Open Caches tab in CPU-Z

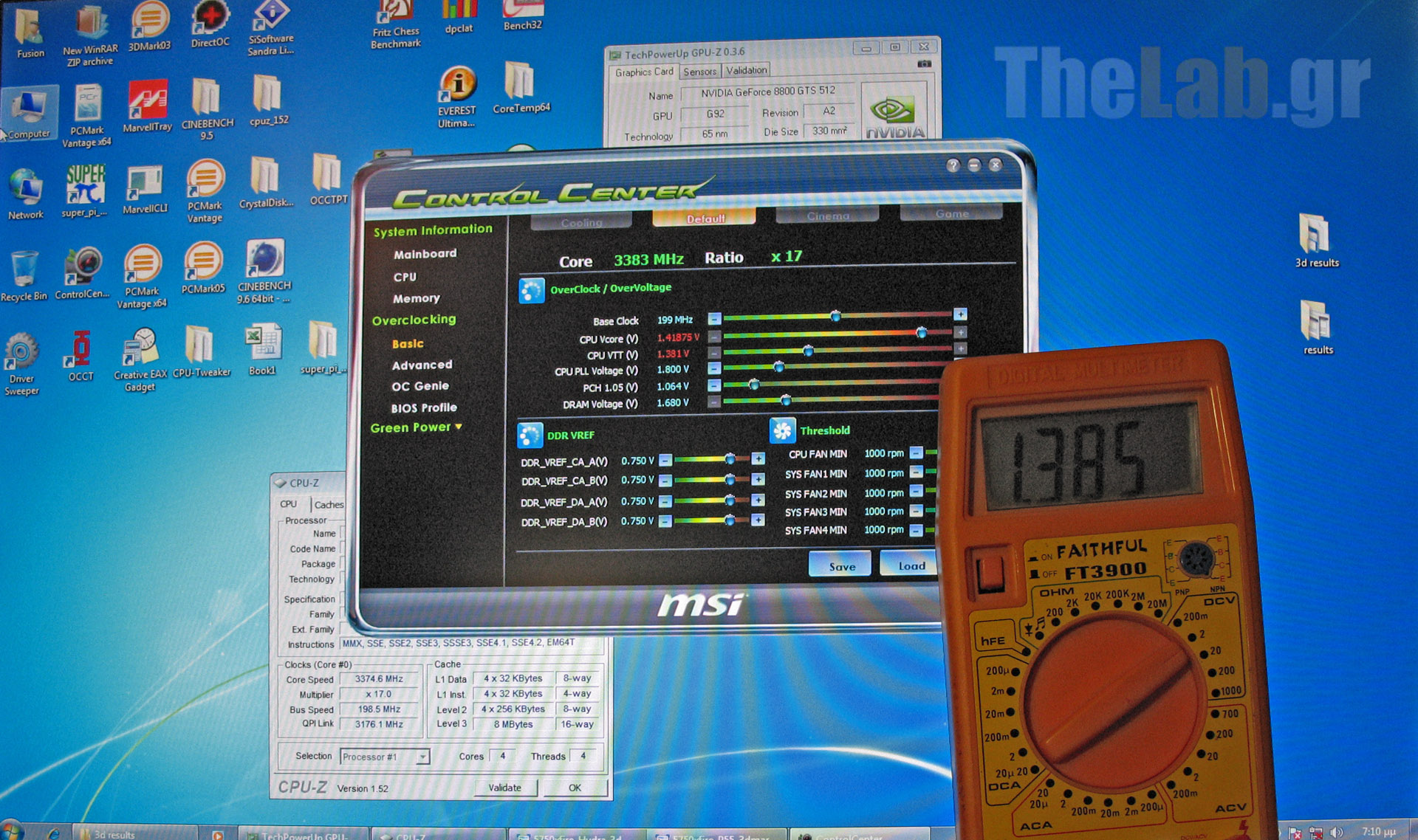(329, 505)
